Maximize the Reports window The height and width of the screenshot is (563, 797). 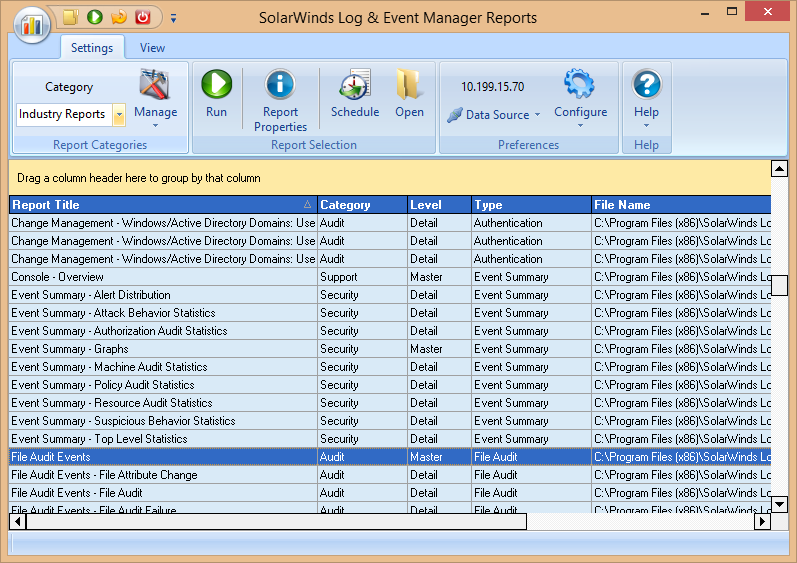point(732,11)
